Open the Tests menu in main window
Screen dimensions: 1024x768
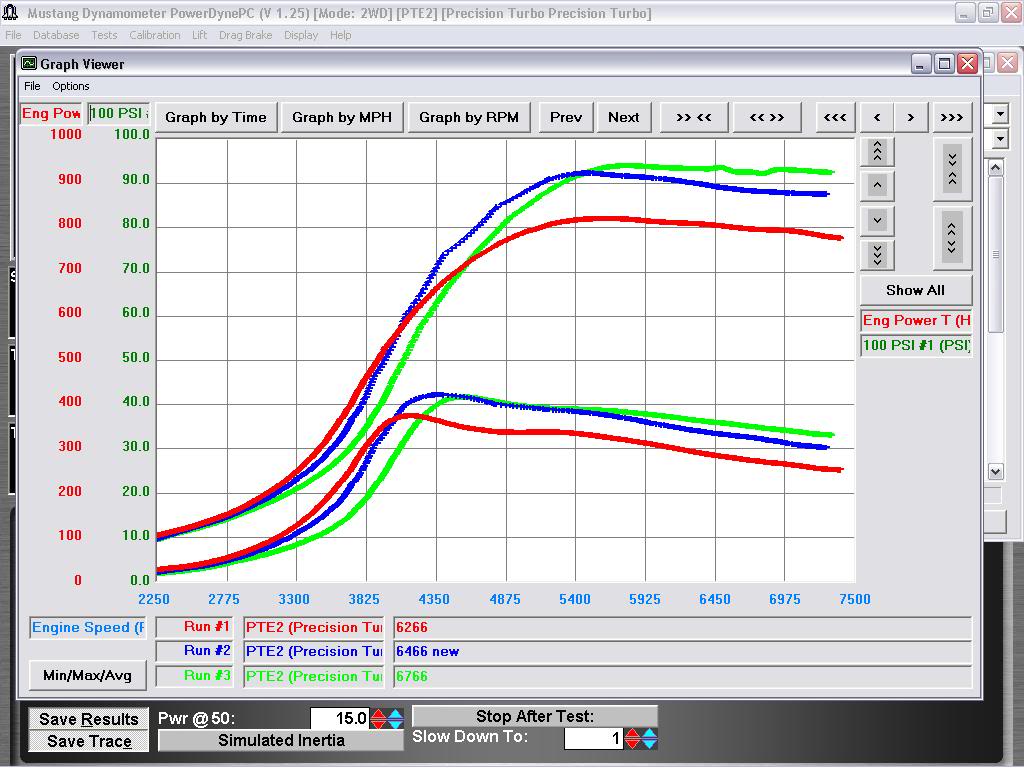[x=104, y=35]
